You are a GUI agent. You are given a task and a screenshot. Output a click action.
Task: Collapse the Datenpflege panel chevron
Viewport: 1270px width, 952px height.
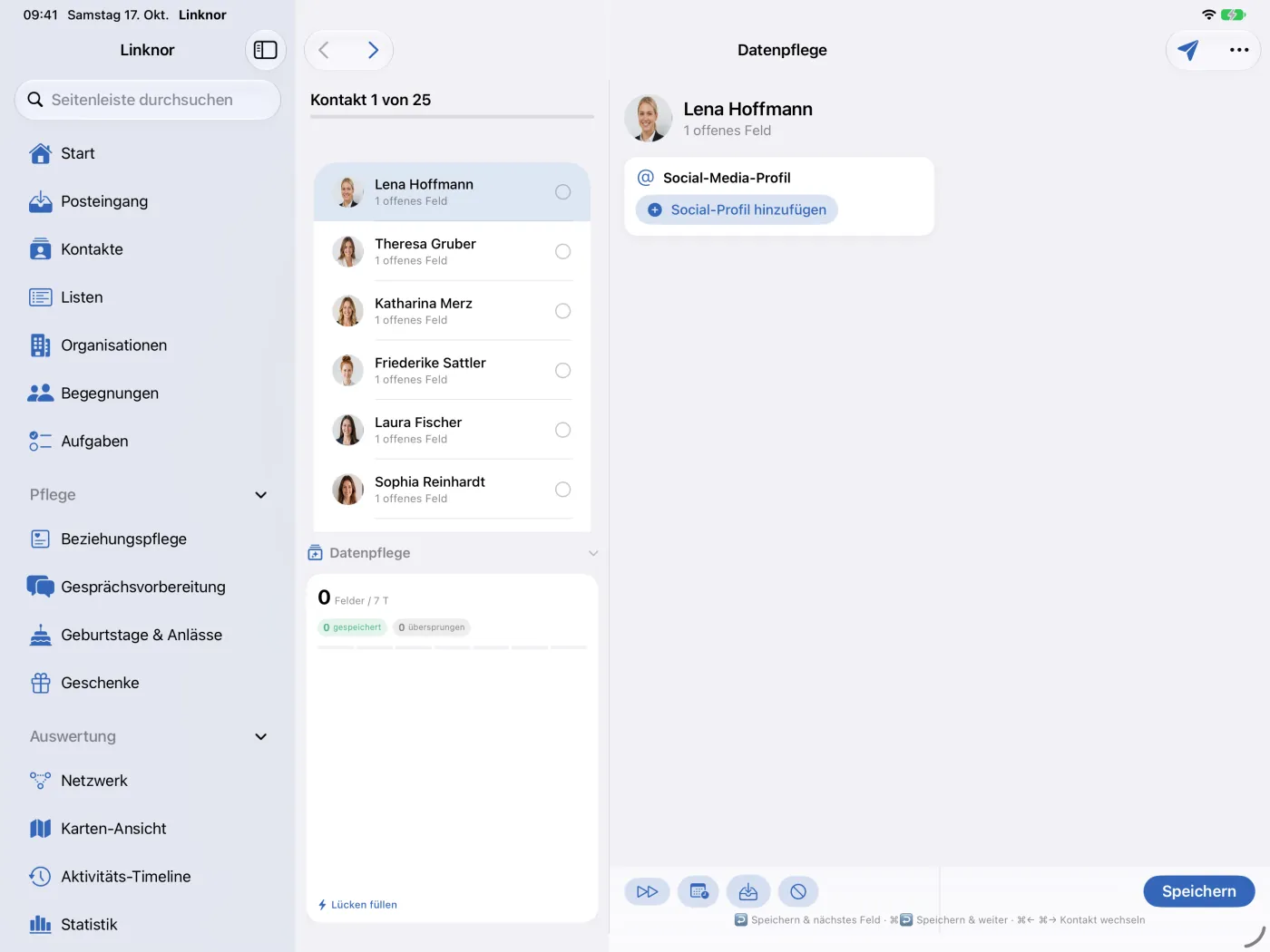coord(593,553)
